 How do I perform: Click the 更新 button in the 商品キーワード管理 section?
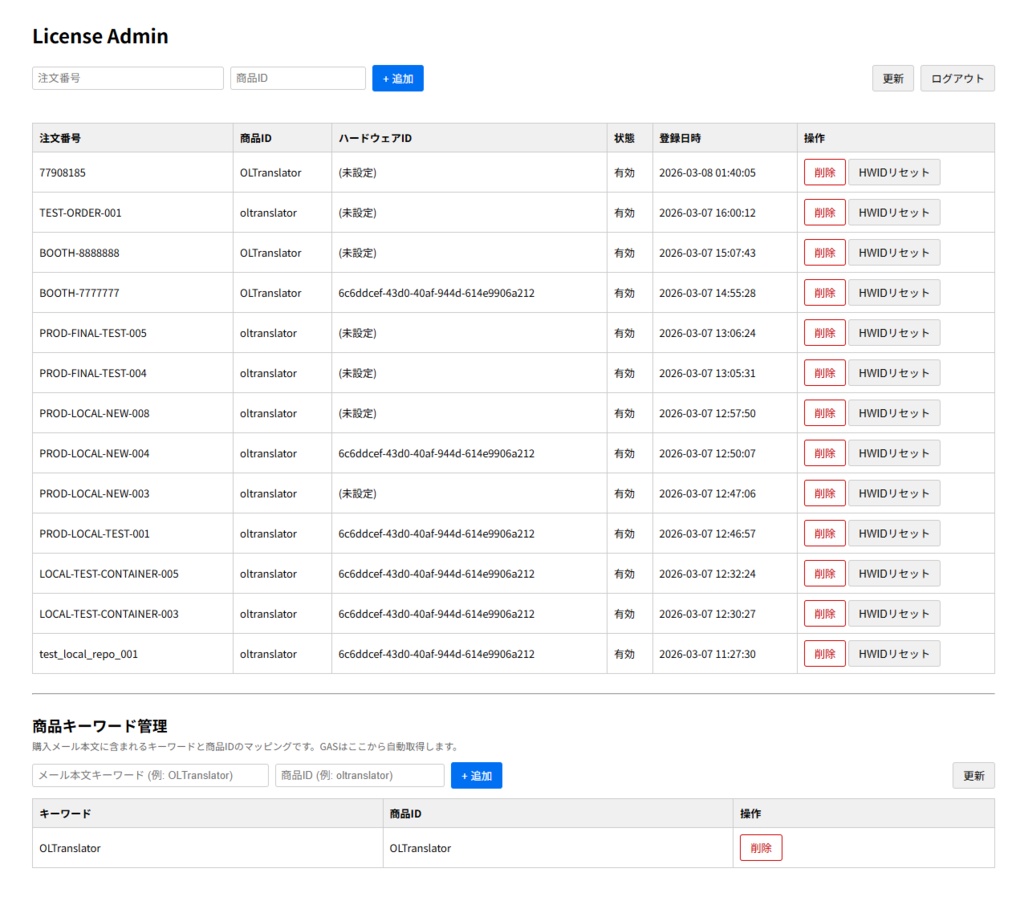[973, 775]
